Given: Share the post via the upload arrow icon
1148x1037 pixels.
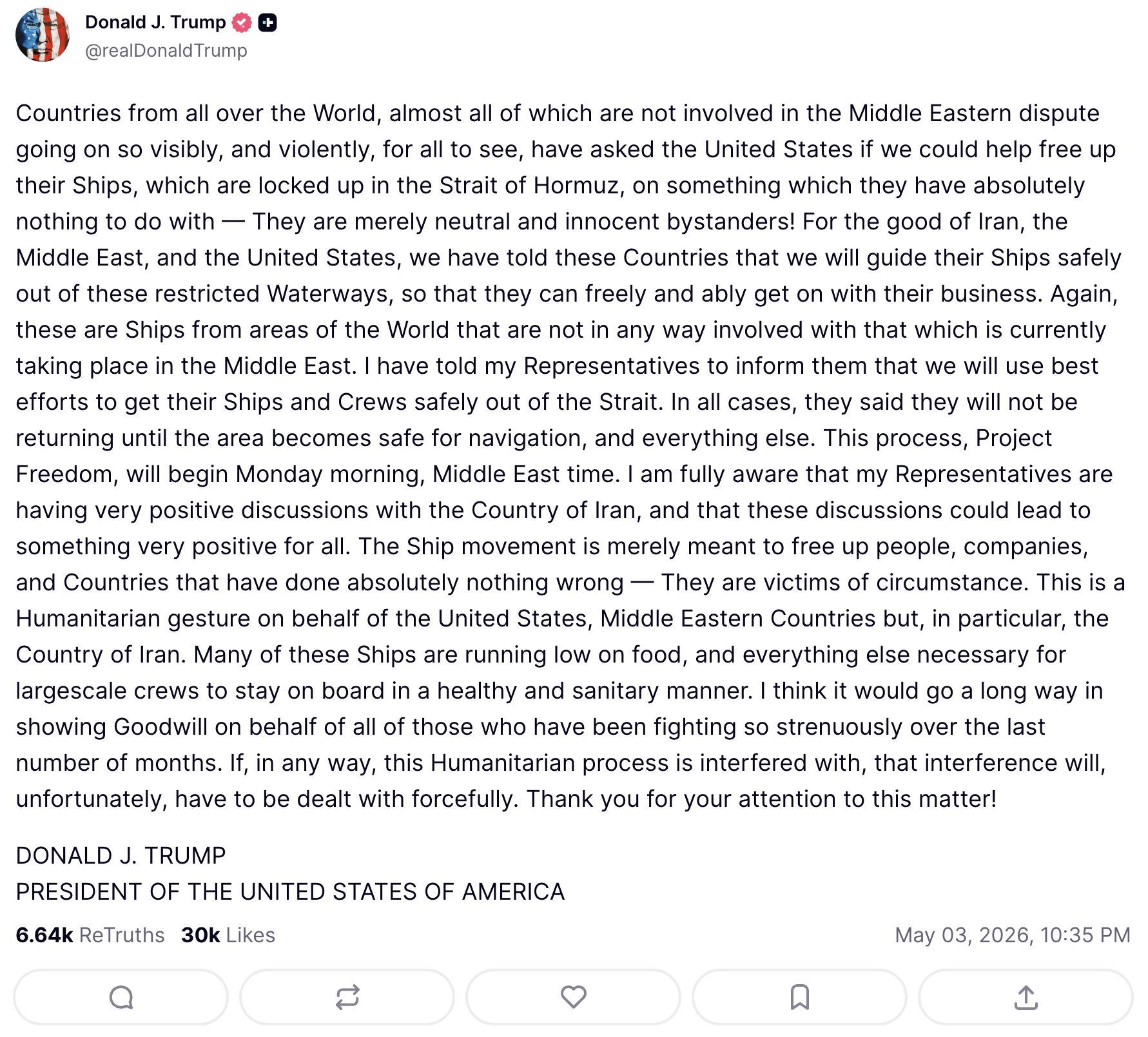Looking at the screenshot, I should tap(1026, 997).
